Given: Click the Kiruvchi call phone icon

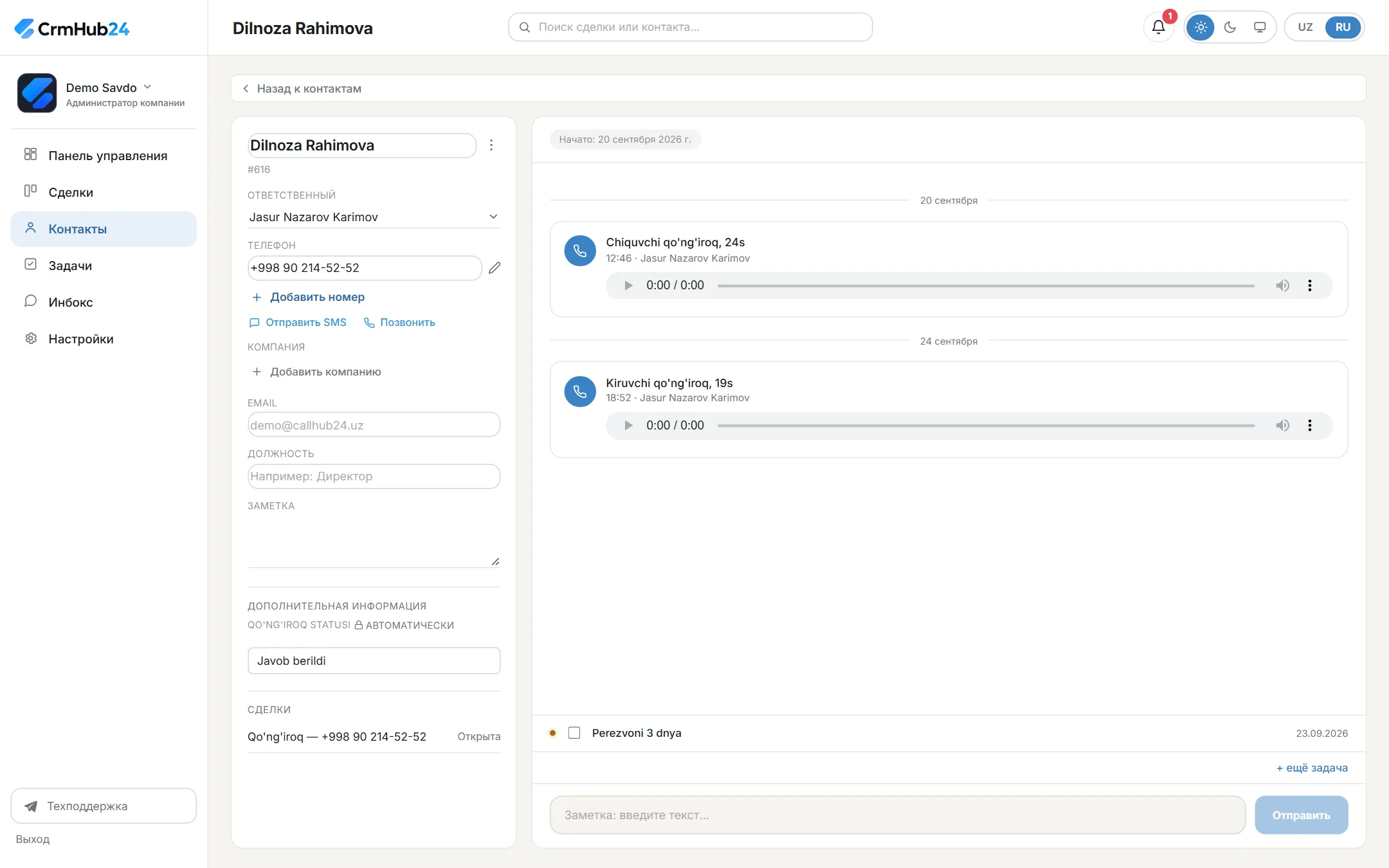Looking at the screenshot, I should point(580,392).
